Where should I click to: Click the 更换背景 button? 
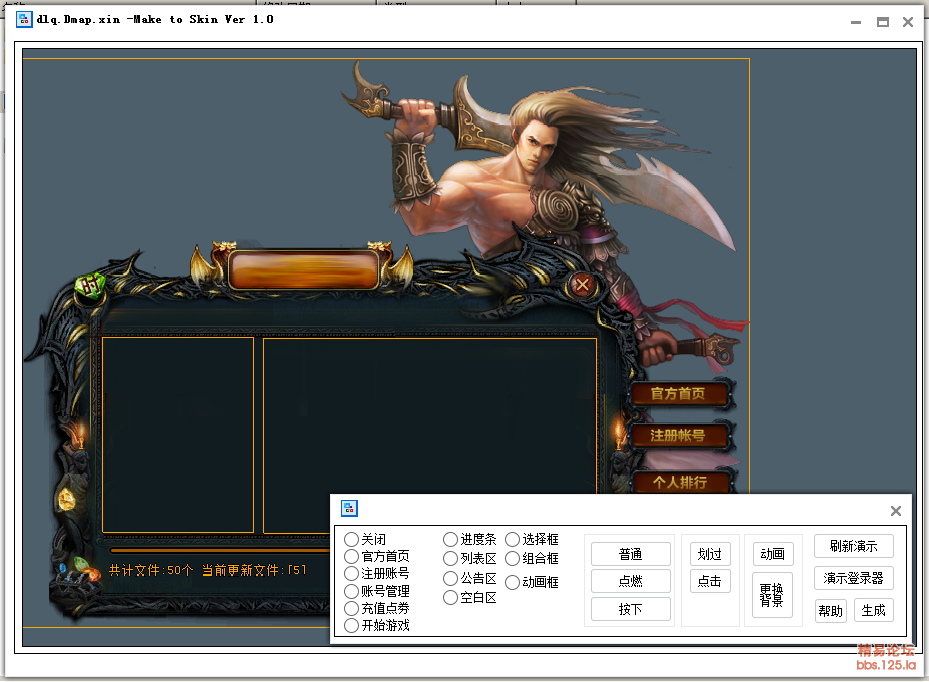coord(771,595)
